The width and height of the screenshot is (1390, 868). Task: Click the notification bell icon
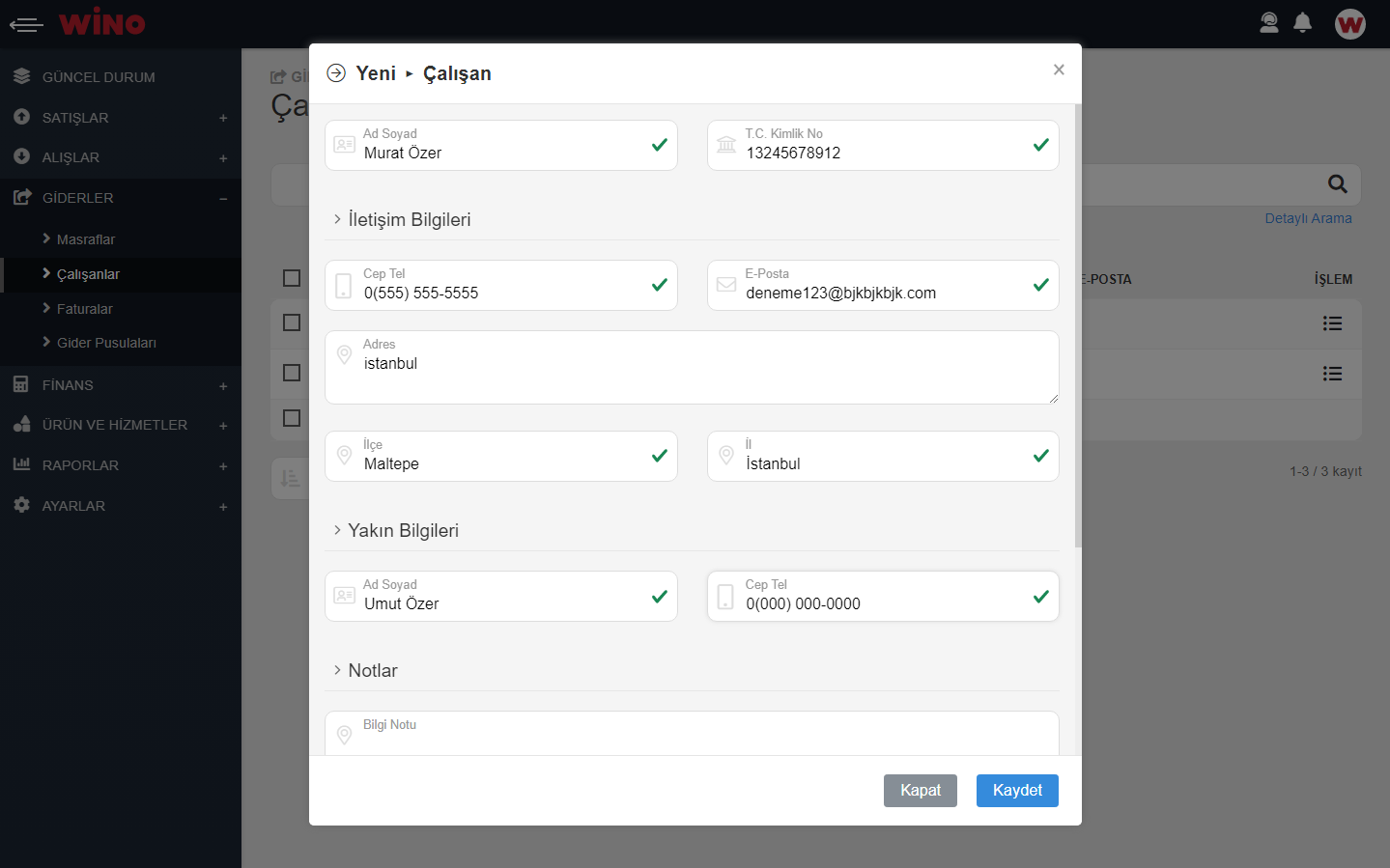point(1302,23)
